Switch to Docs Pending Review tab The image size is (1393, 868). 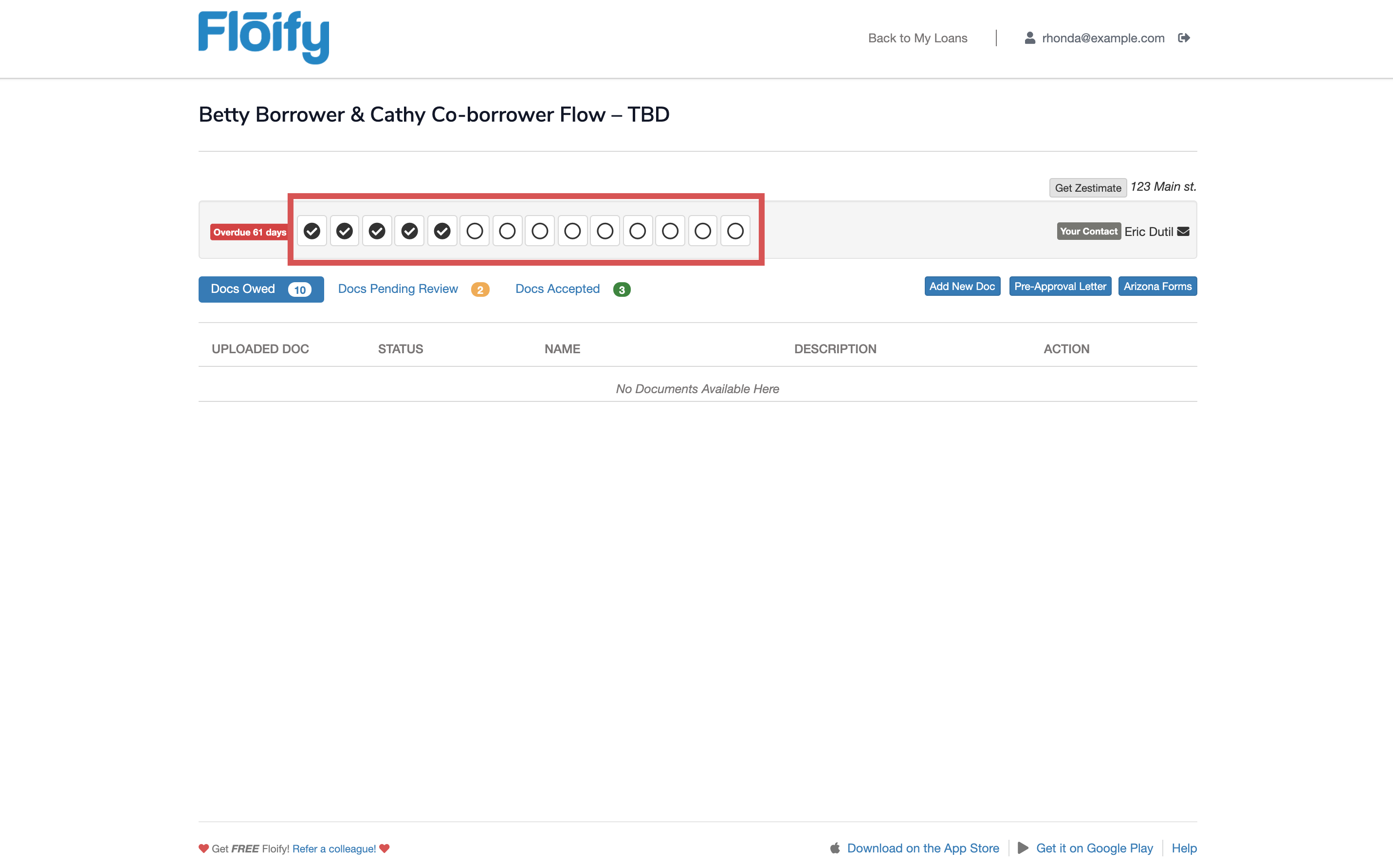point(398,289)
